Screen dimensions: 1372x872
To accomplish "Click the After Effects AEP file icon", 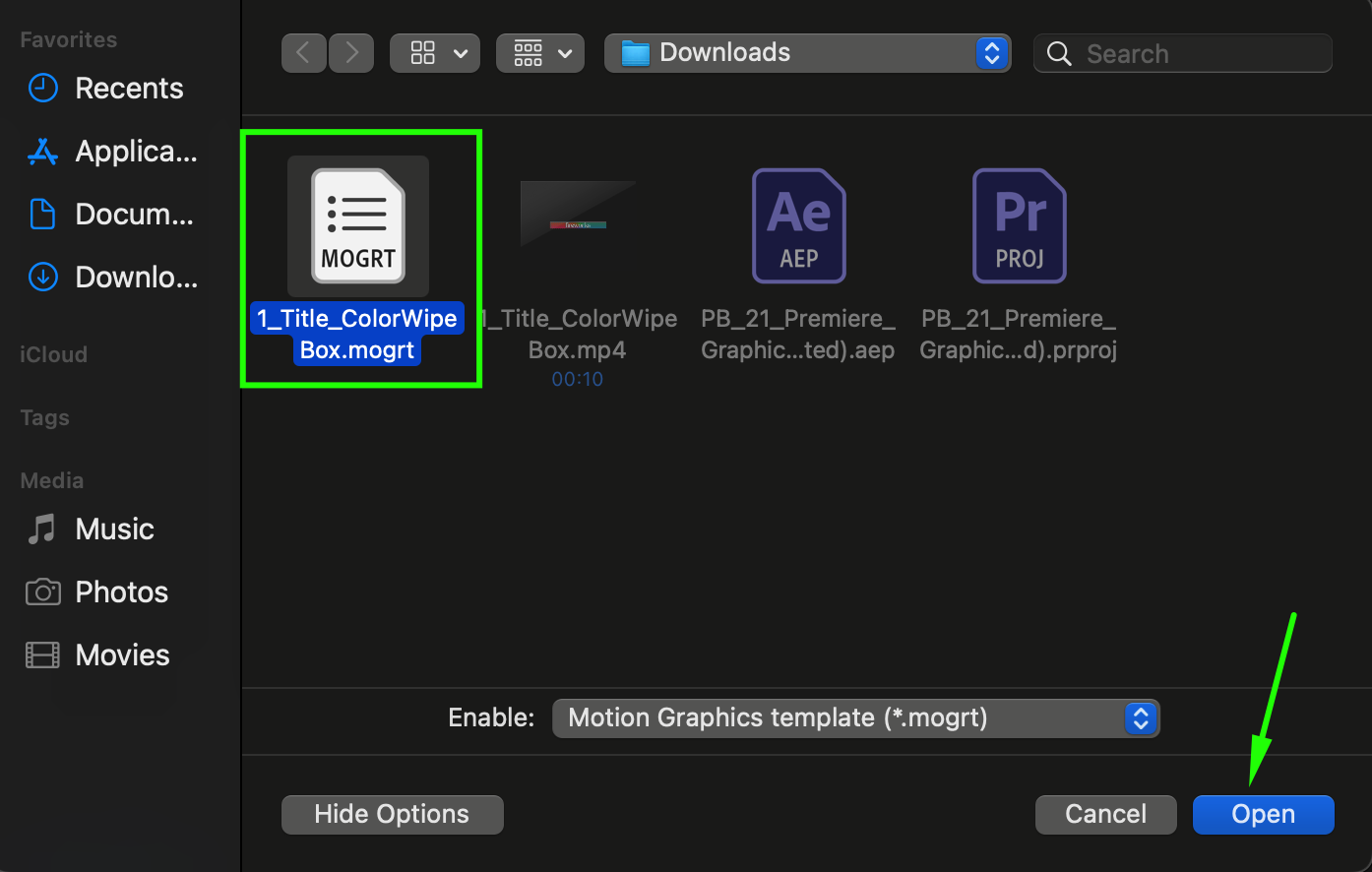I will click(798, 226).
